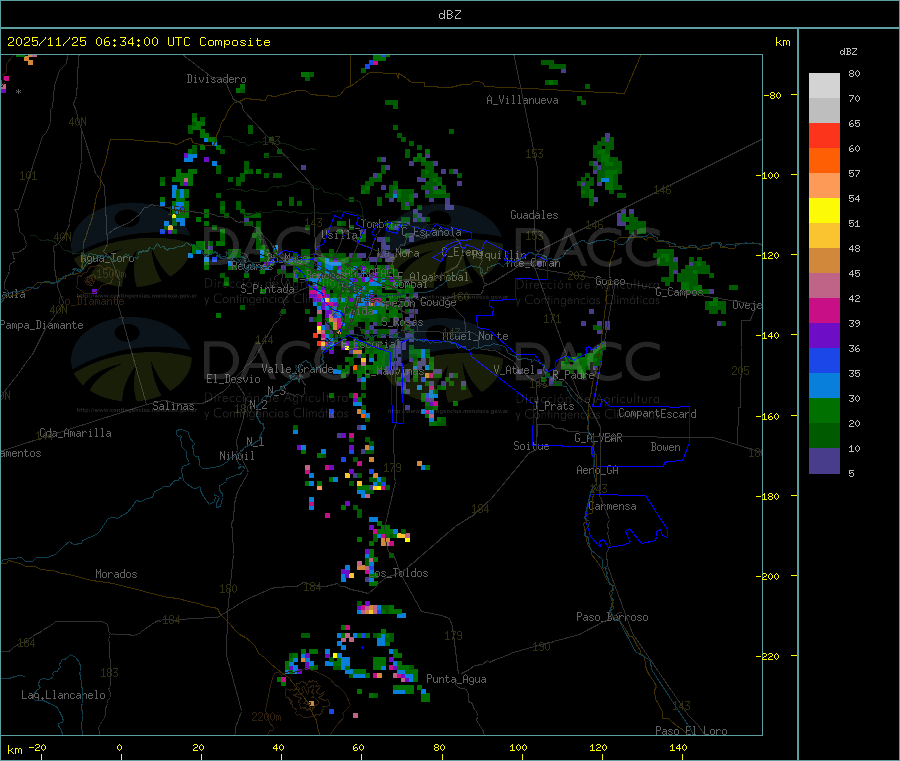
Task: Click the Aero_GA place label
Action: coord(598,470)
